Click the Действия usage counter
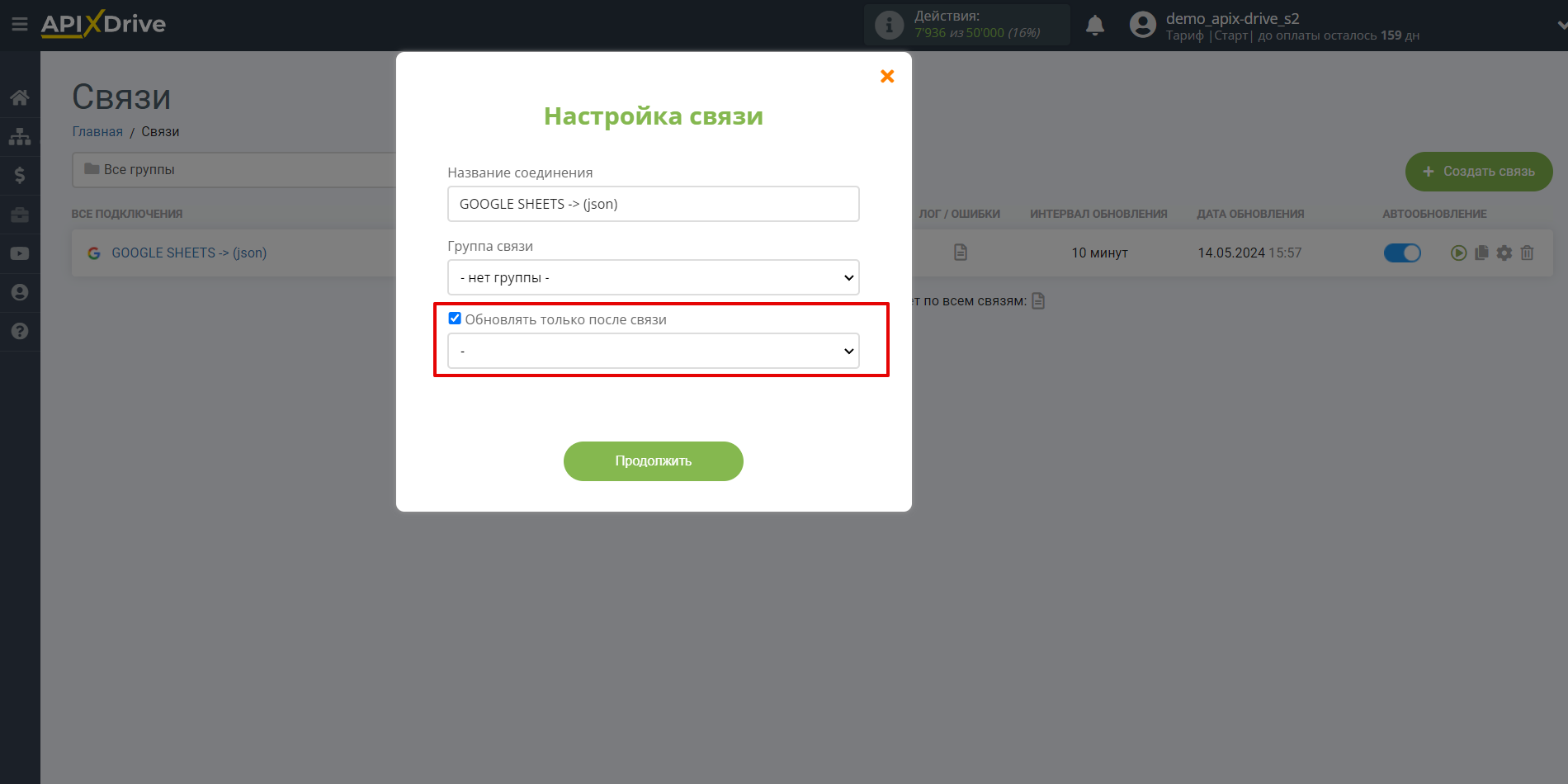The image size is (1568, 784). click(967, 25)
